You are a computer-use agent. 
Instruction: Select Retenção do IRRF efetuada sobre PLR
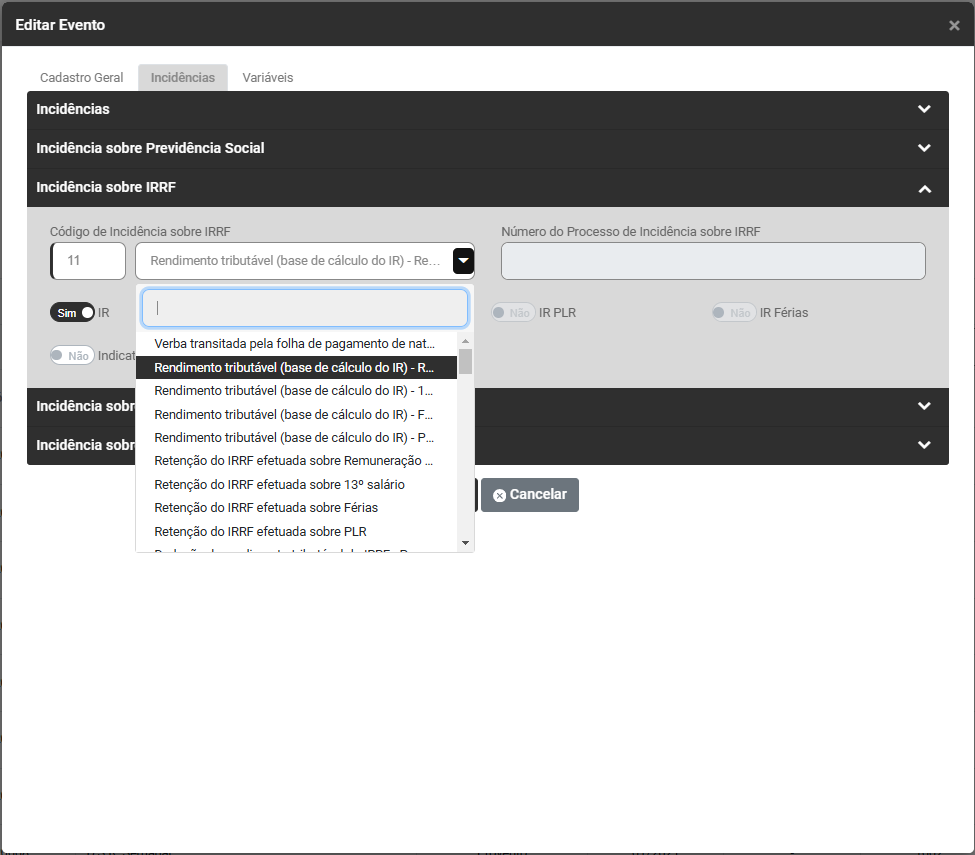point(260,532)
